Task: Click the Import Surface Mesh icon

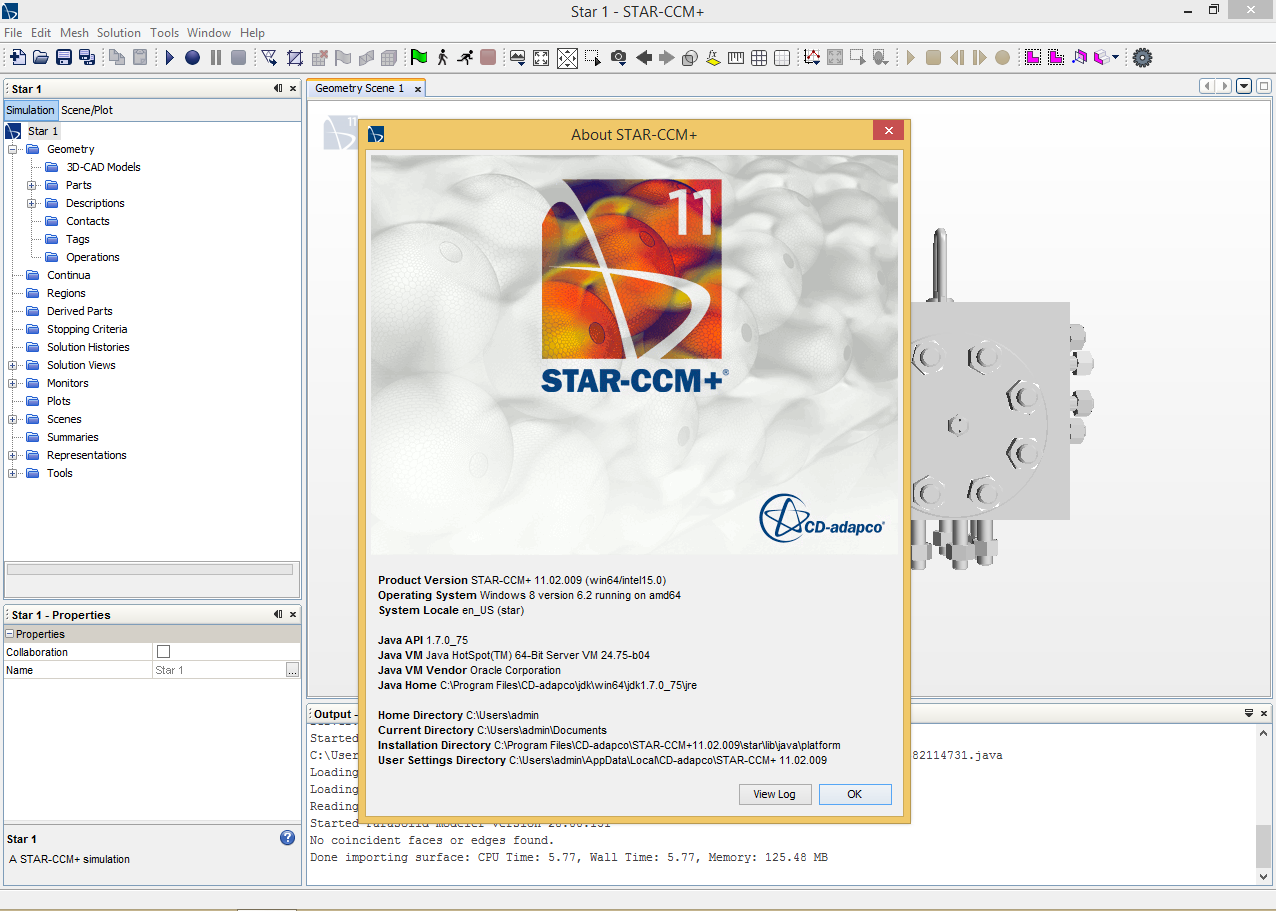Action: 269,58
